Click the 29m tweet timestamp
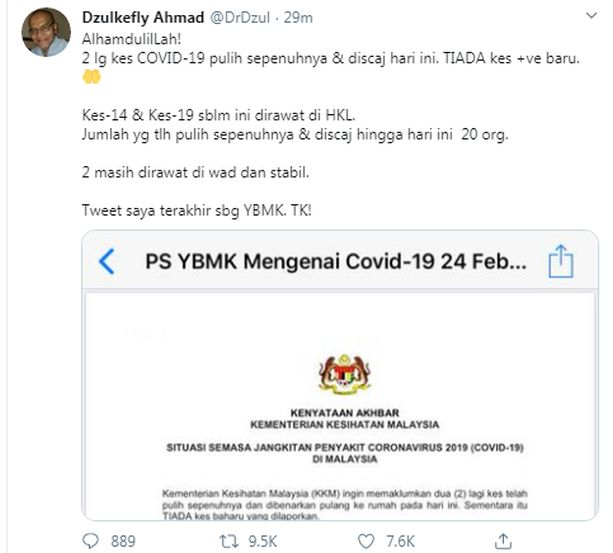613x553 pixels. (298, 18)
